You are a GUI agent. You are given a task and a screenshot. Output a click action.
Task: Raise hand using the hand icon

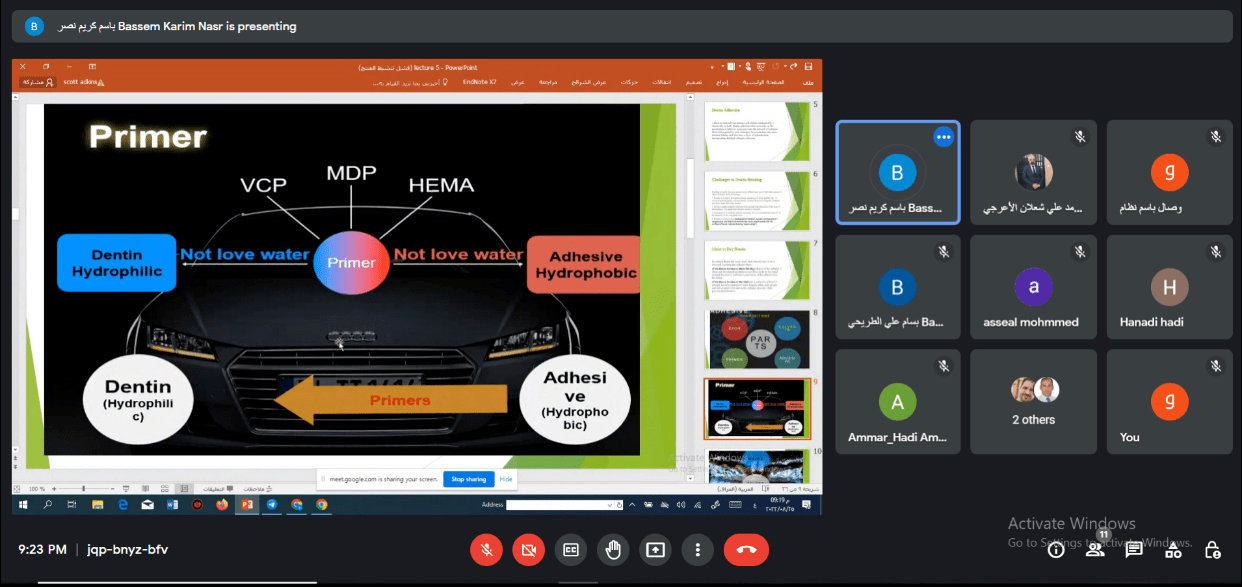tap(612, 549)
